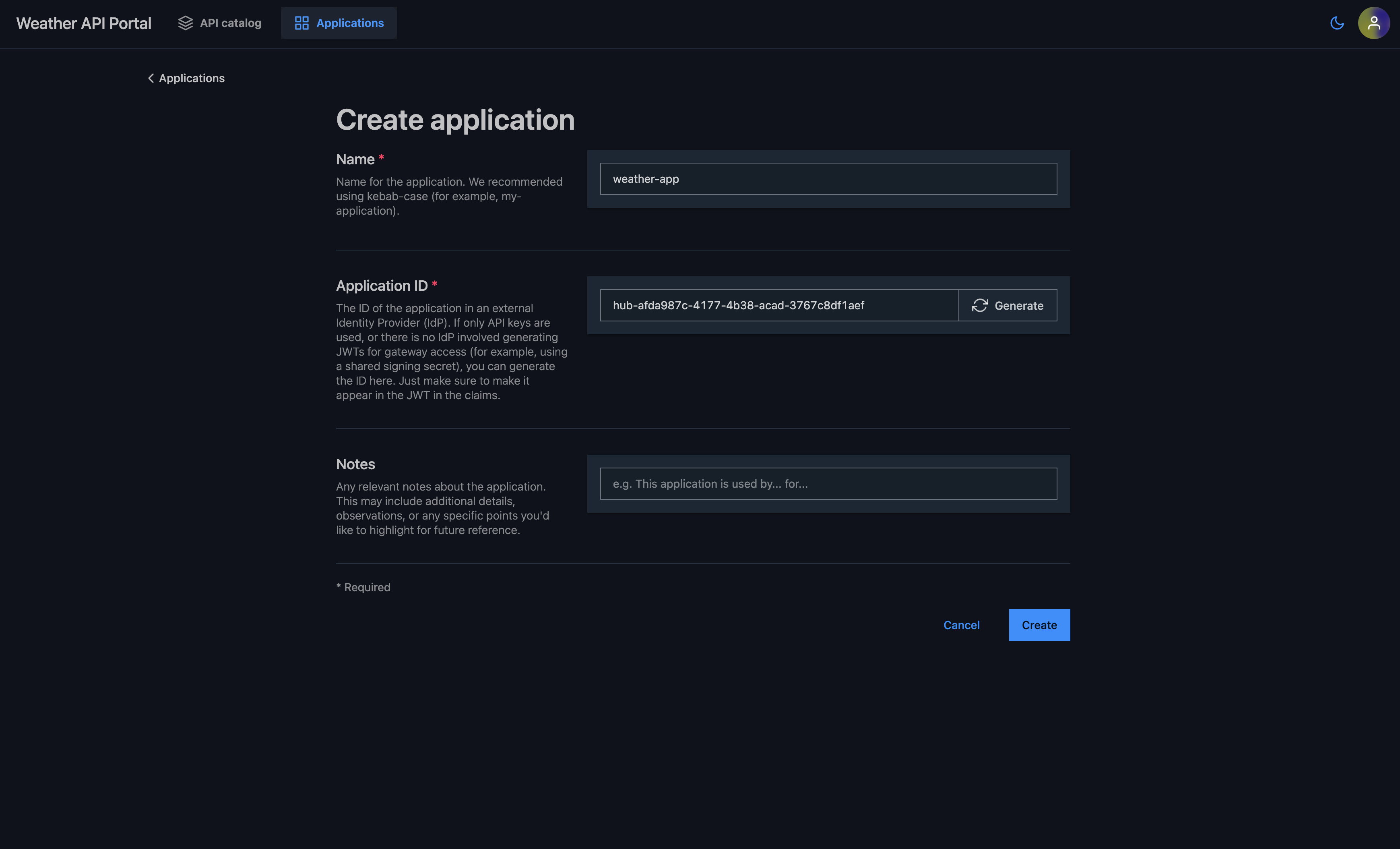Image resolution: width=1400 pixels, height=849 pixels.
Task: Click the circular refresh arrows icon
Action: click(x=979, y=305)
